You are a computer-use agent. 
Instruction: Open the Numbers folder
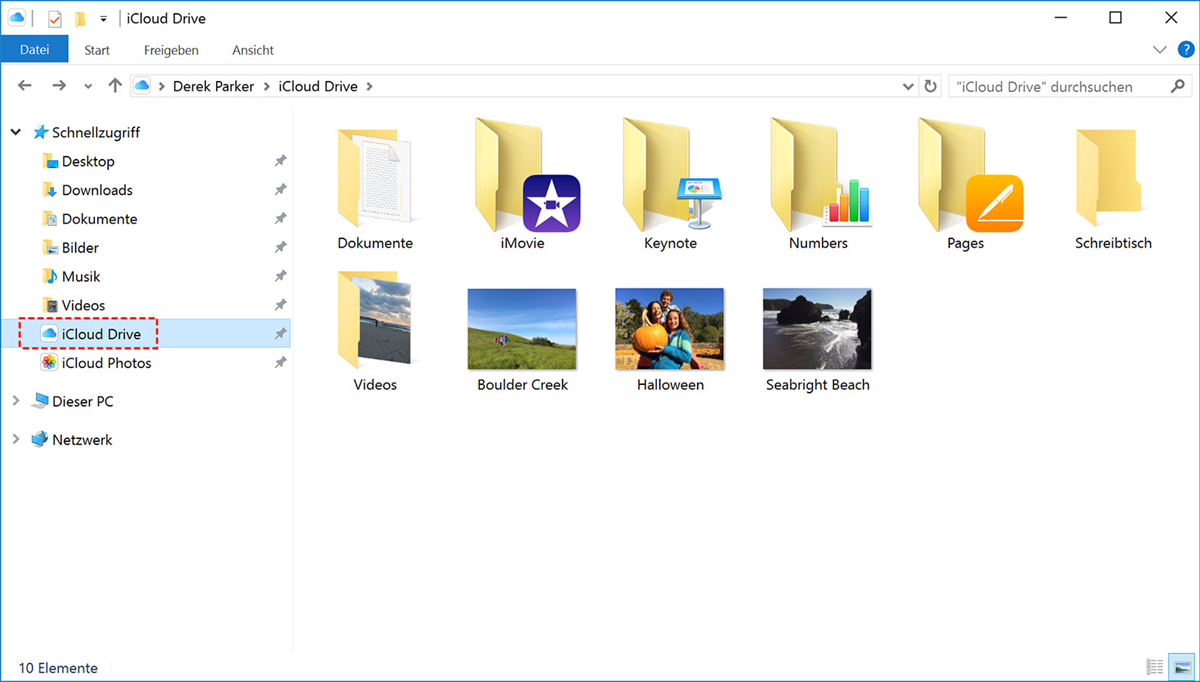tap(818, 178)
